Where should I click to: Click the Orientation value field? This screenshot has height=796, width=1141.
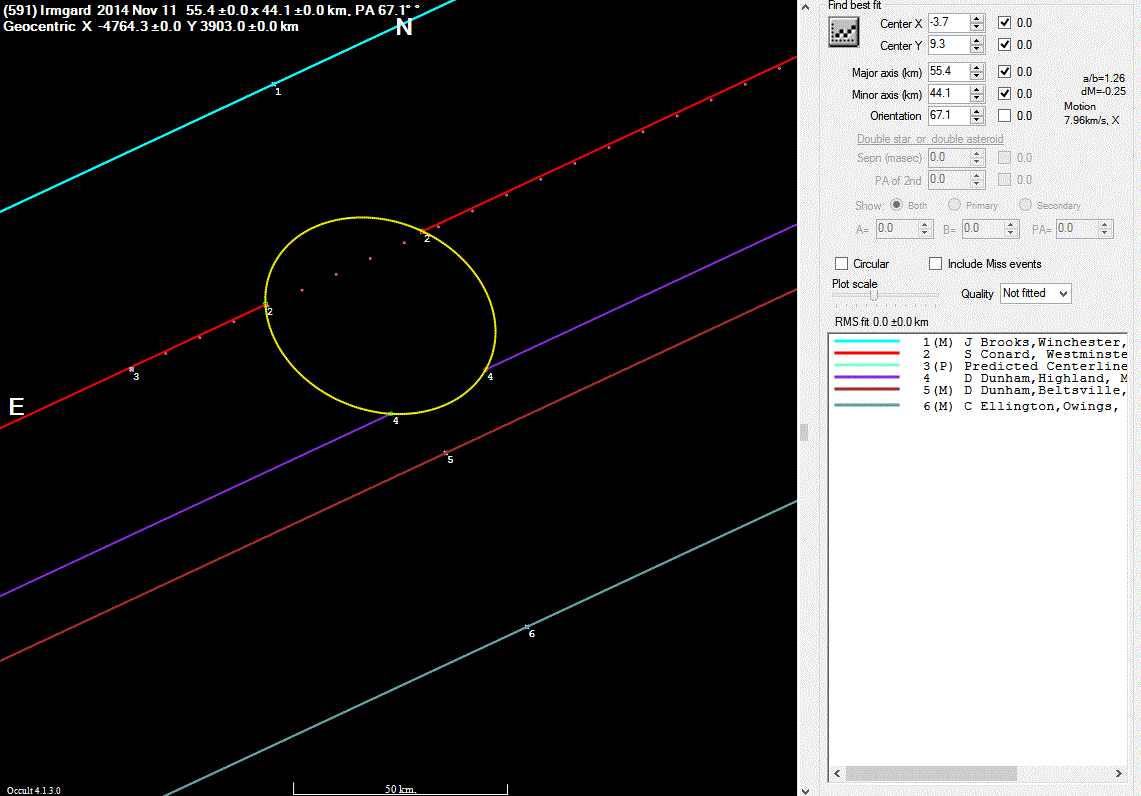[949, 115]
